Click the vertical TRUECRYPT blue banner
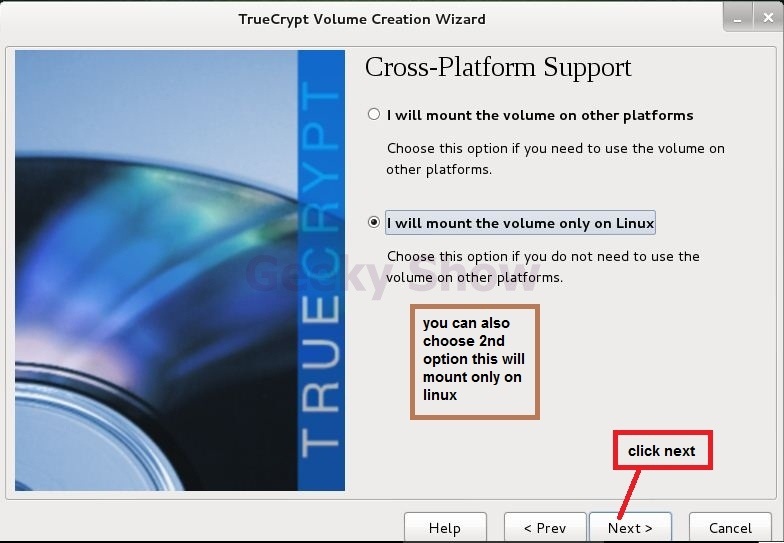Image resolution: width=784 pixels, height=543 pixels. click(321, 270)
